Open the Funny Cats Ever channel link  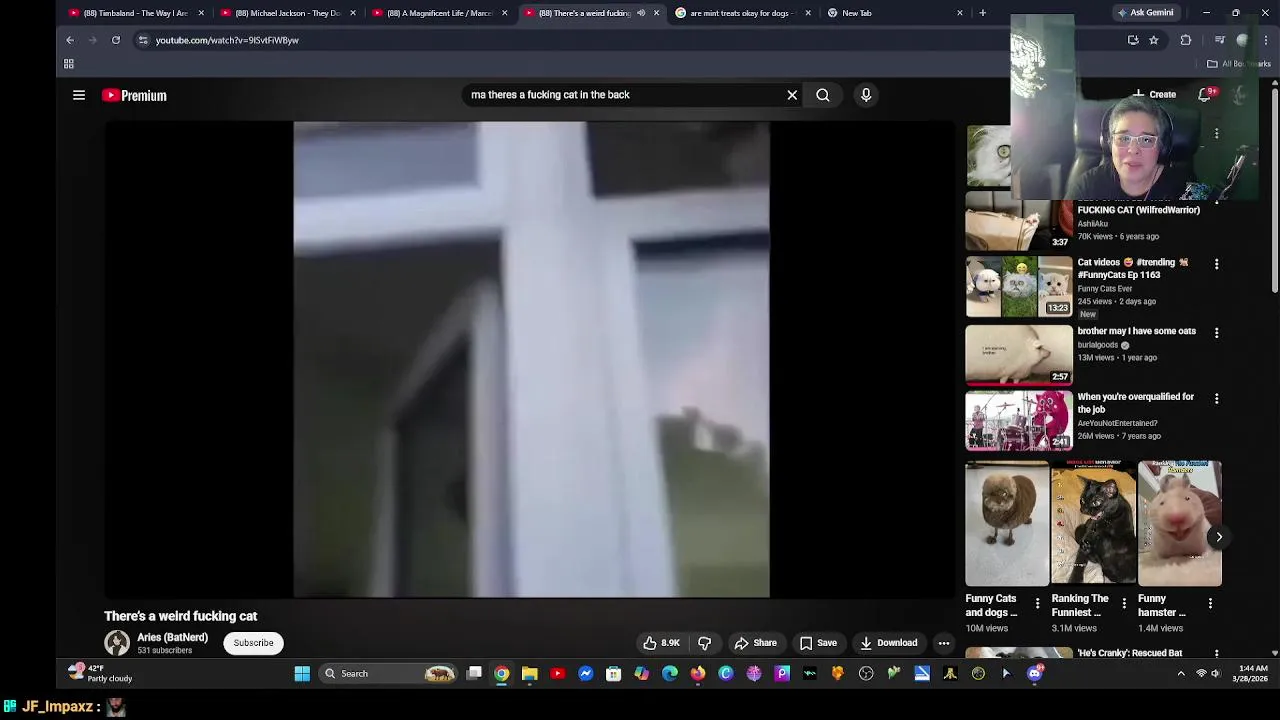(x=1104, y=288)
